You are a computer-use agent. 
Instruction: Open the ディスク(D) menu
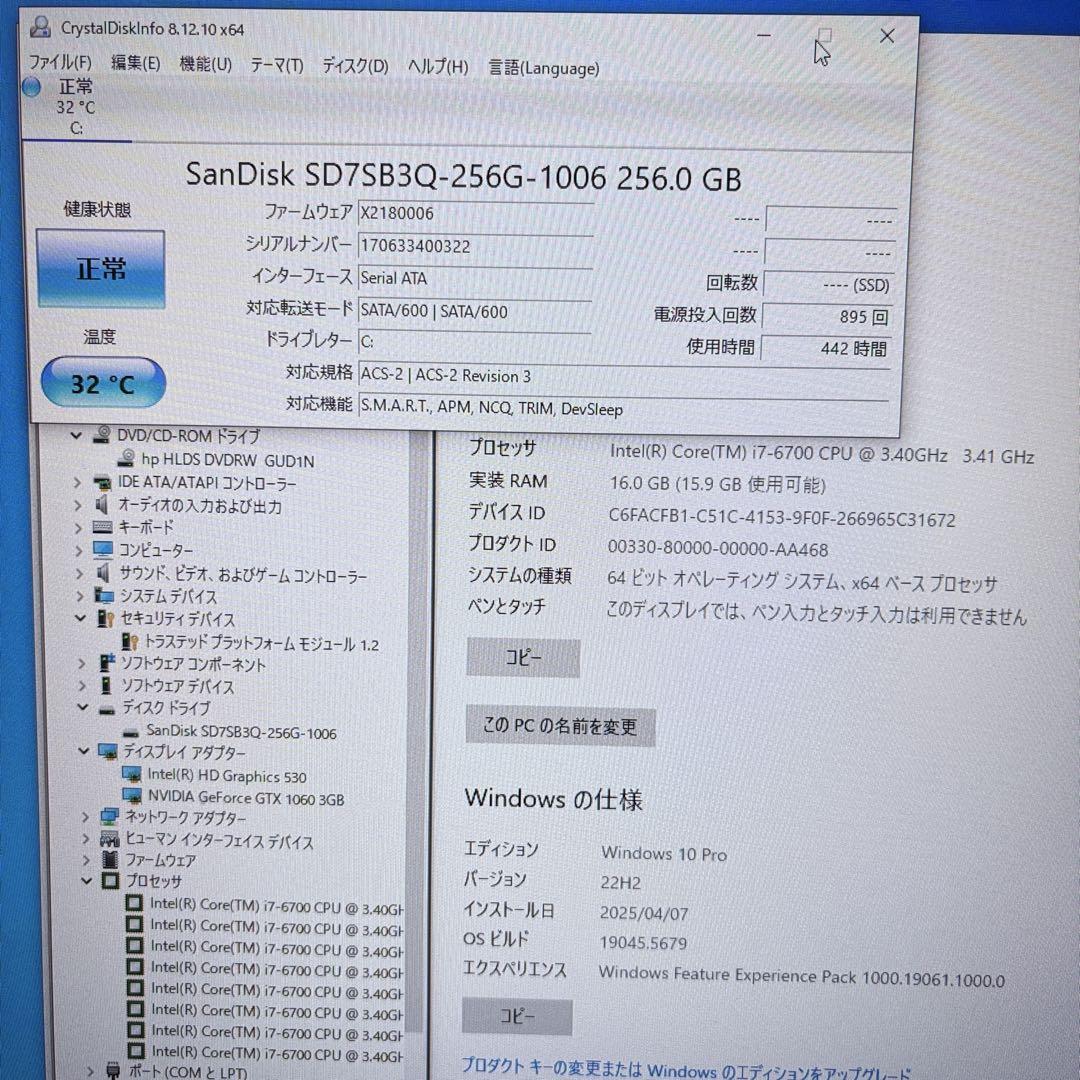pos(355,66)
